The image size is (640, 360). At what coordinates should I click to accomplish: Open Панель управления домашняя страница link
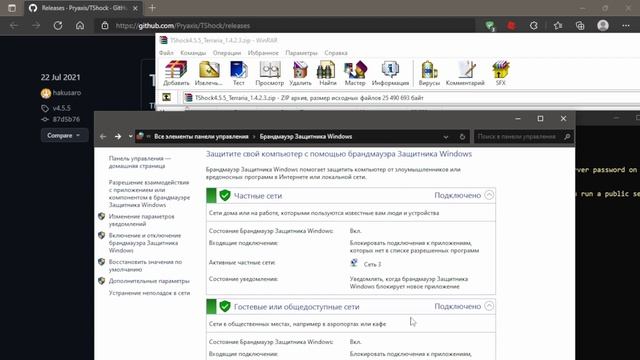[x=140, y=162]
